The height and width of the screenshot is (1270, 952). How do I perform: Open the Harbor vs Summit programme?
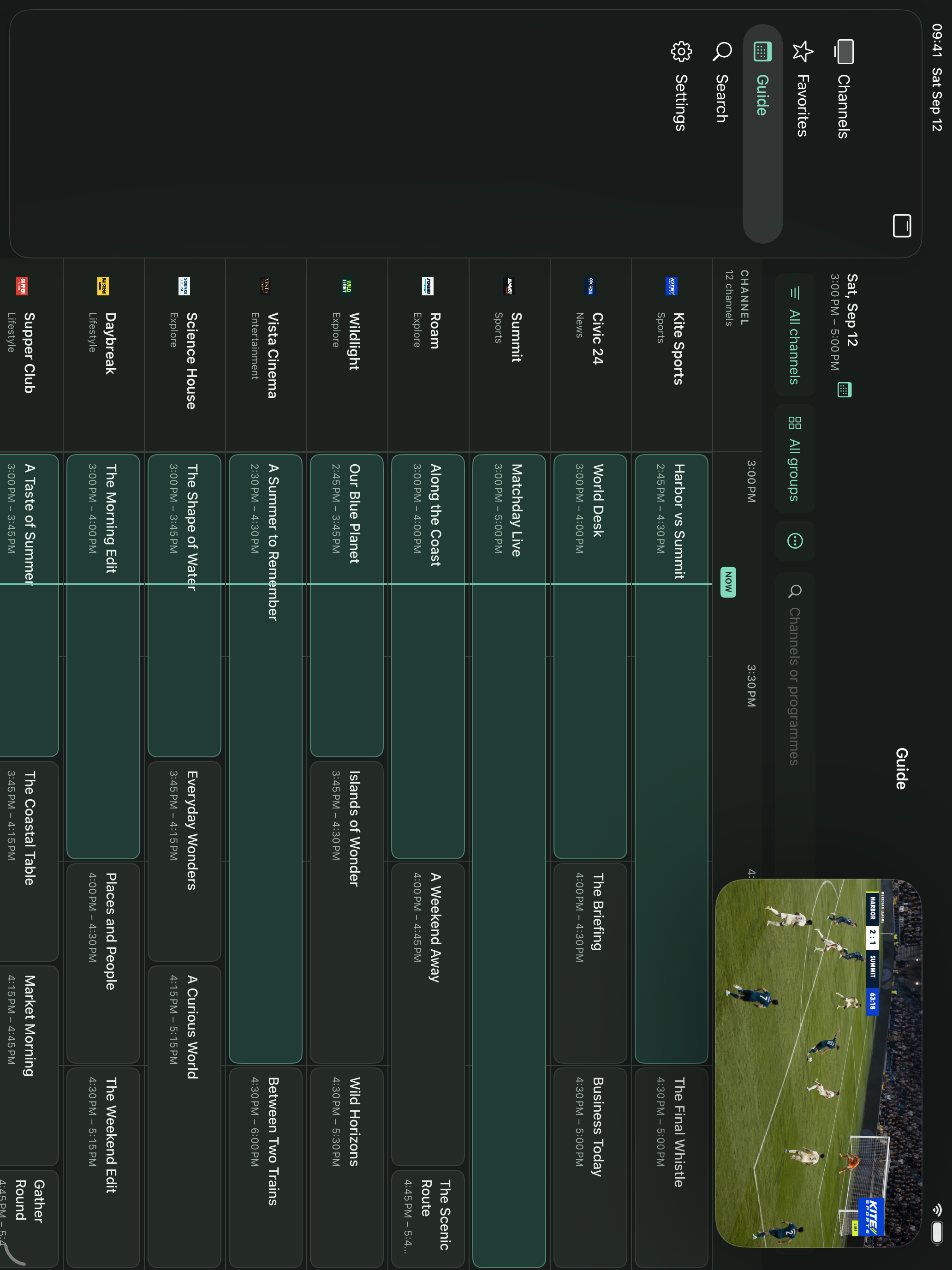tap(672, 759)
